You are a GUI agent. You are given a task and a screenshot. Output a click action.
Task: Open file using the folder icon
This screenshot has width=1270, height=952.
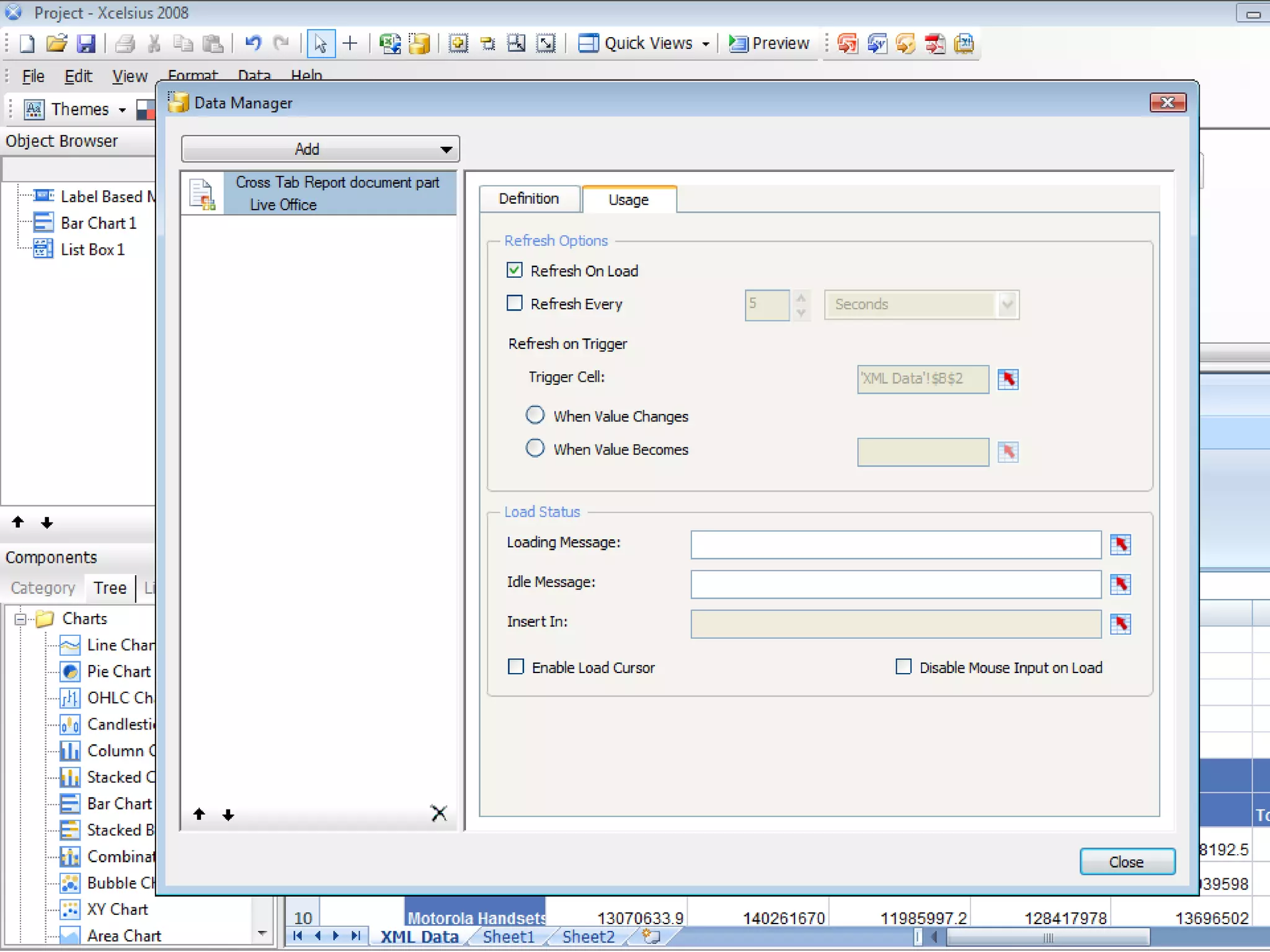pyautogui.click(x=56, y=43)
